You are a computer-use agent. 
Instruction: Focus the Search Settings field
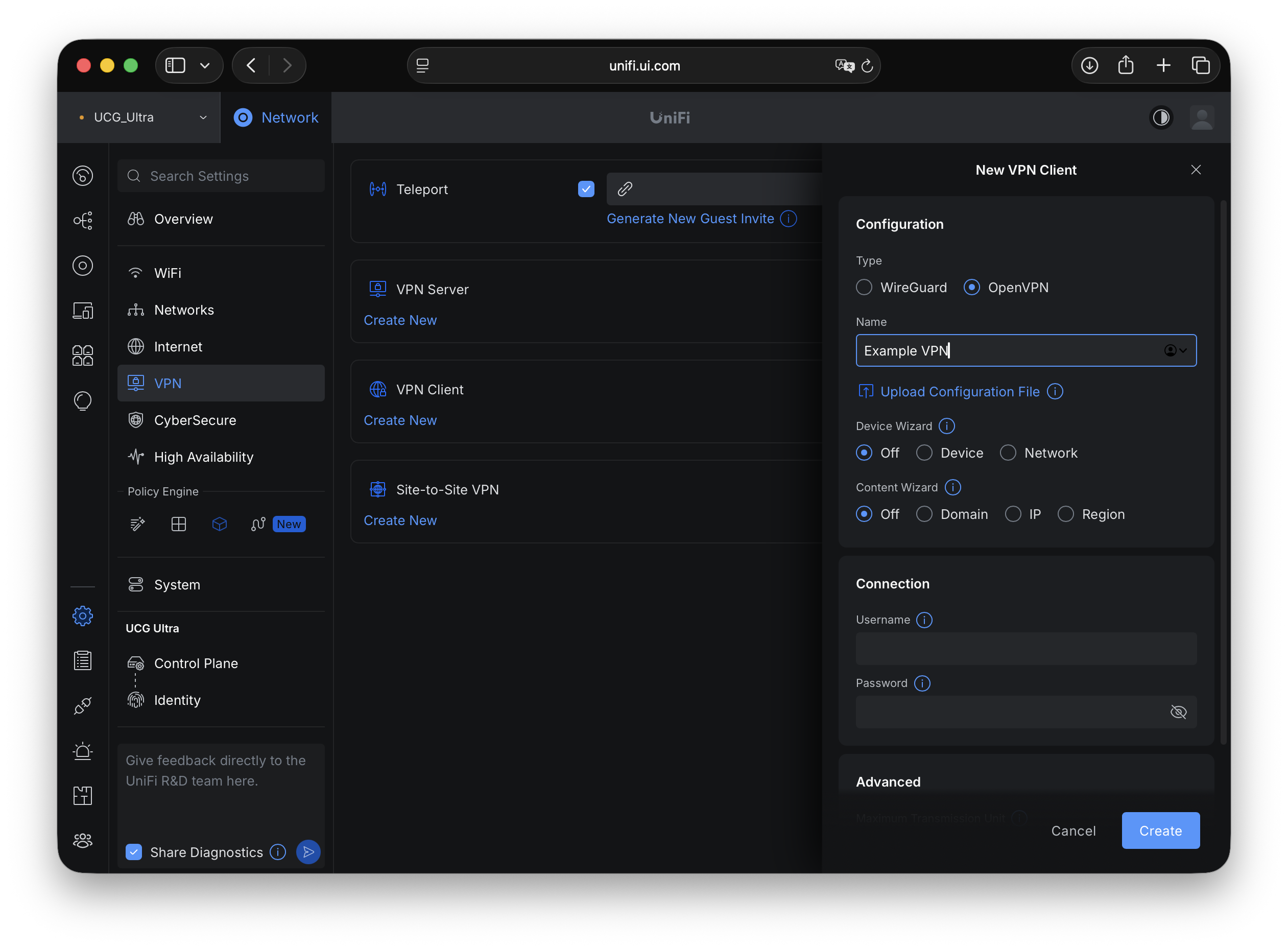[x=221, y=176]
